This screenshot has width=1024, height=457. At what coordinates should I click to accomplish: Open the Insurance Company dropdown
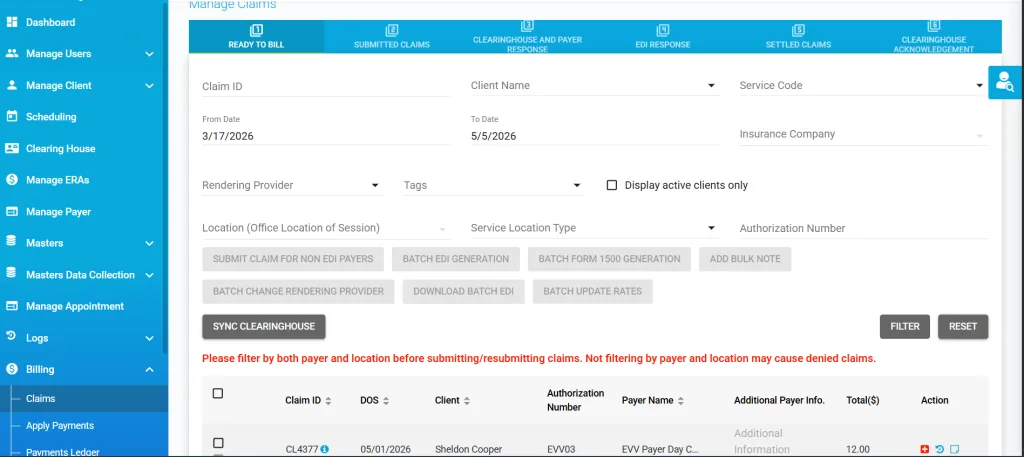click(863, 134)
